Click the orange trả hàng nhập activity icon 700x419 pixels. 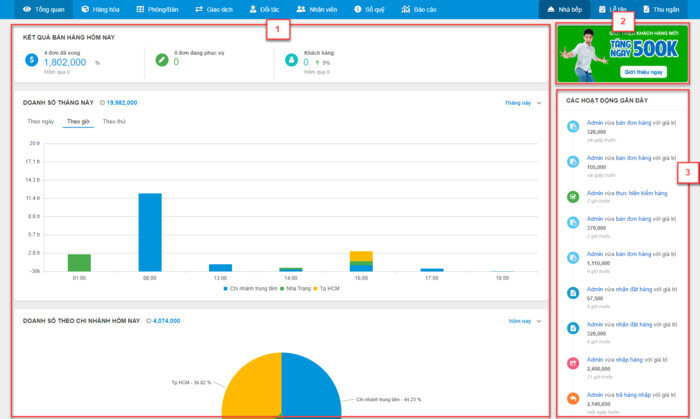tap(573, 398)
